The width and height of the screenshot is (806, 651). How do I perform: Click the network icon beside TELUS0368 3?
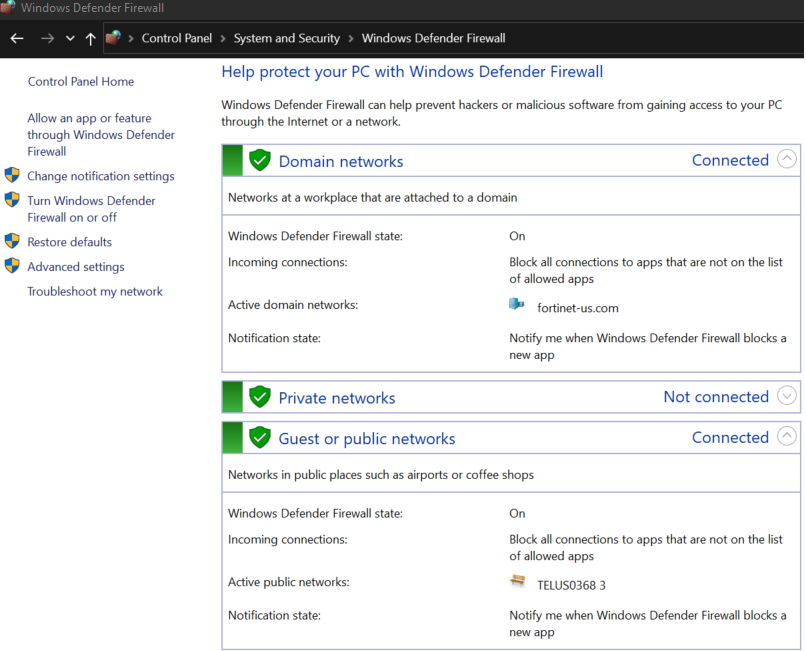pyautogui.click(x=518, y=580)
